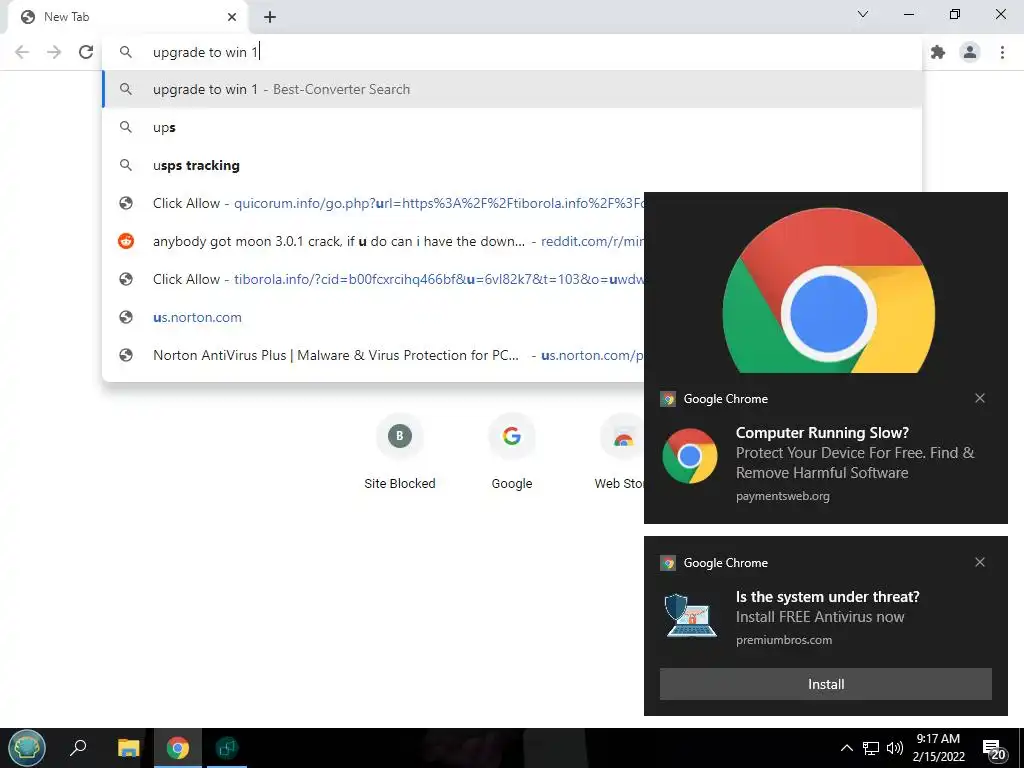Close the New Tab tab
The image size is (1024, 768).
coord(232,17)
